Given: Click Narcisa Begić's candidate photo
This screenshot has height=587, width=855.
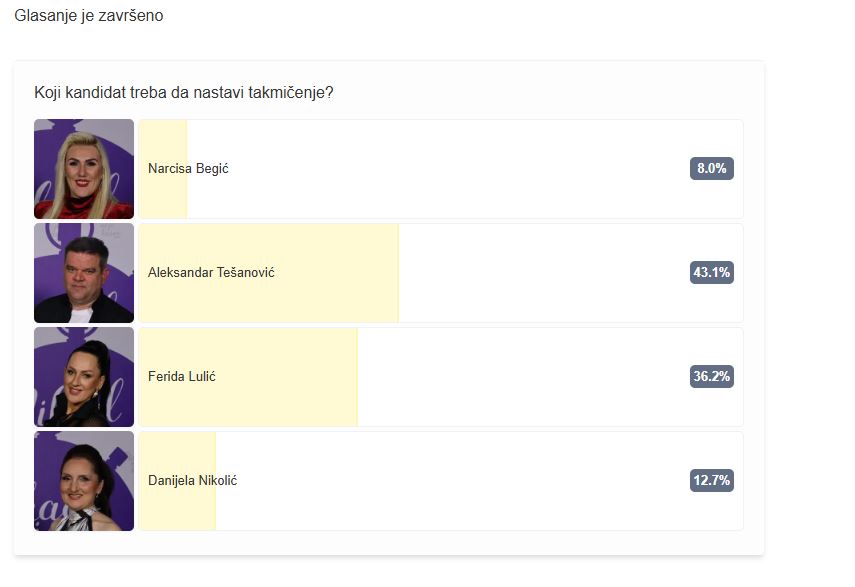Looking at the screenshot, I should click(x=83, y=169).
